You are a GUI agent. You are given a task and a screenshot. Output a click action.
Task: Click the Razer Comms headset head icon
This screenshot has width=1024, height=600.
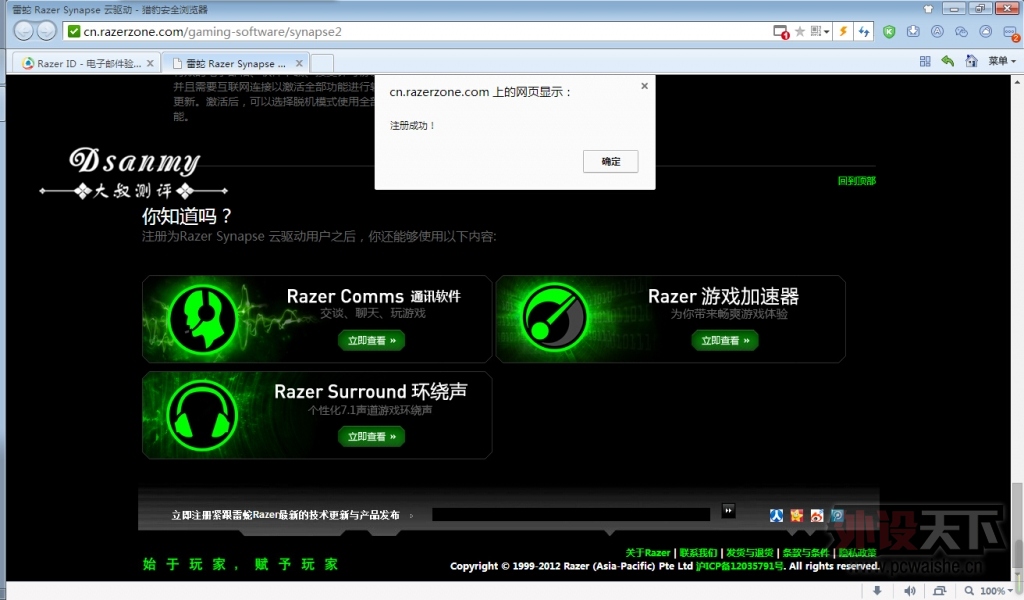tap(202, 319)
